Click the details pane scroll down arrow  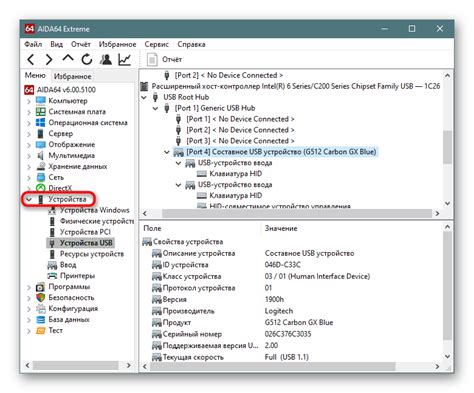[x=447, y=356]
